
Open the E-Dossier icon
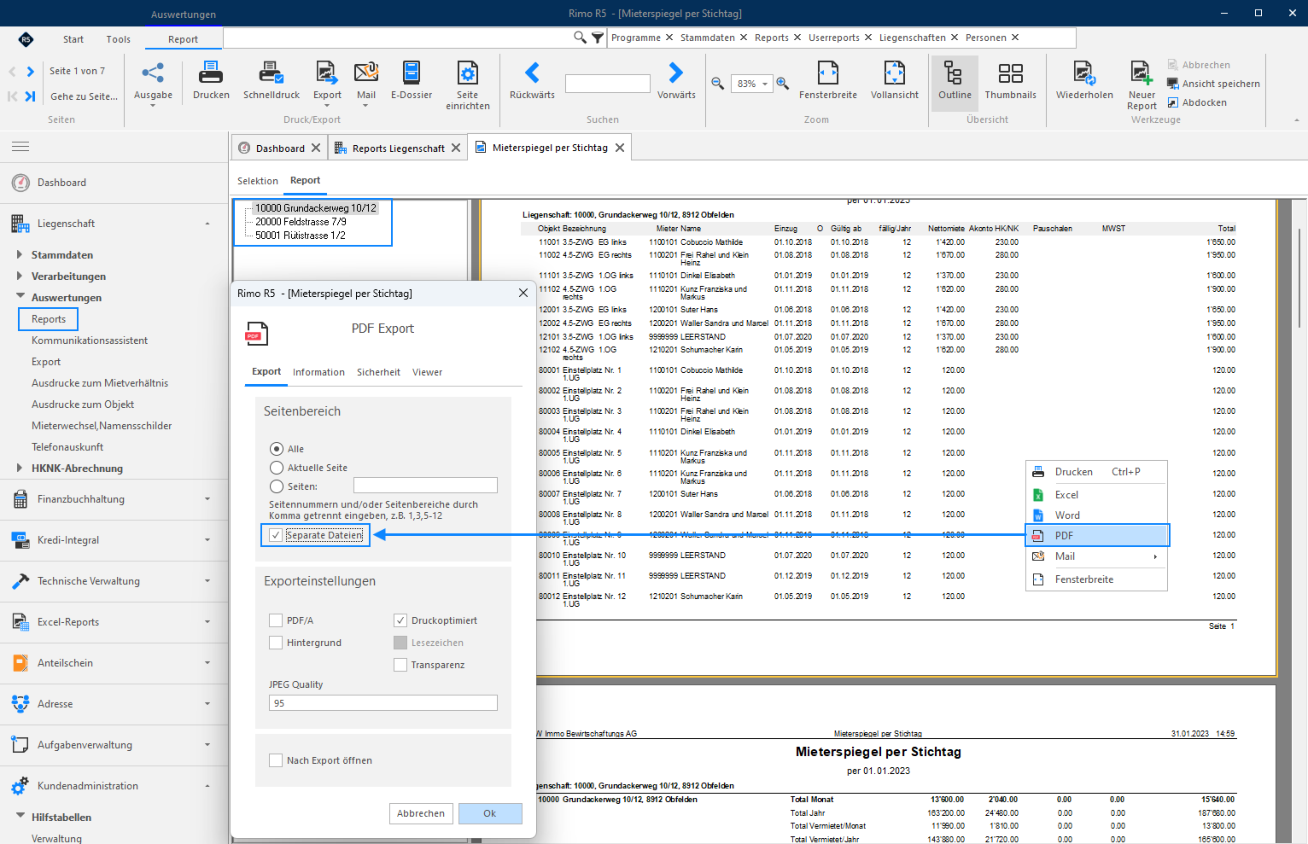[411, 73]
